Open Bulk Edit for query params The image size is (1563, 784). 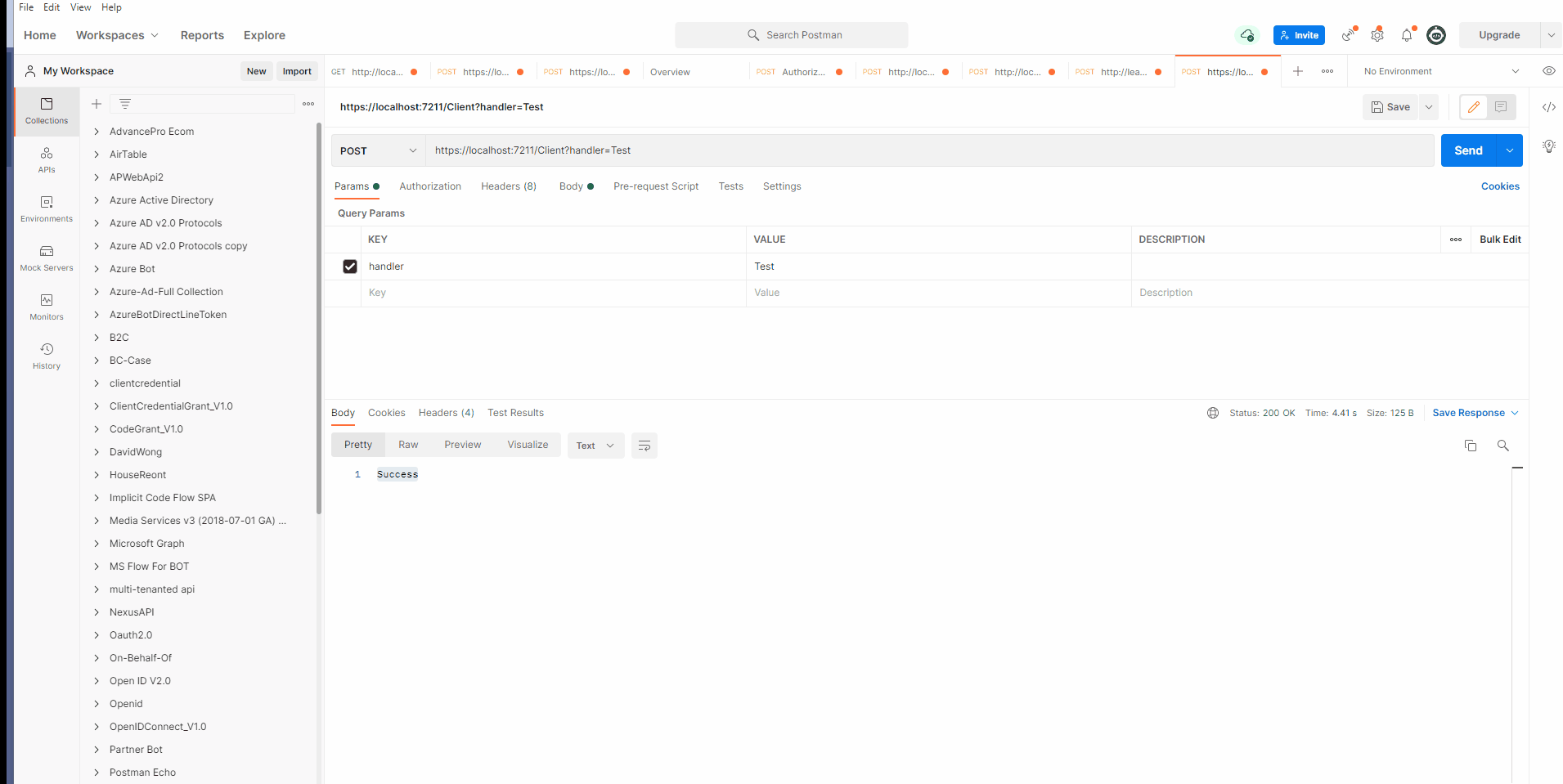tap(1499, 240)
